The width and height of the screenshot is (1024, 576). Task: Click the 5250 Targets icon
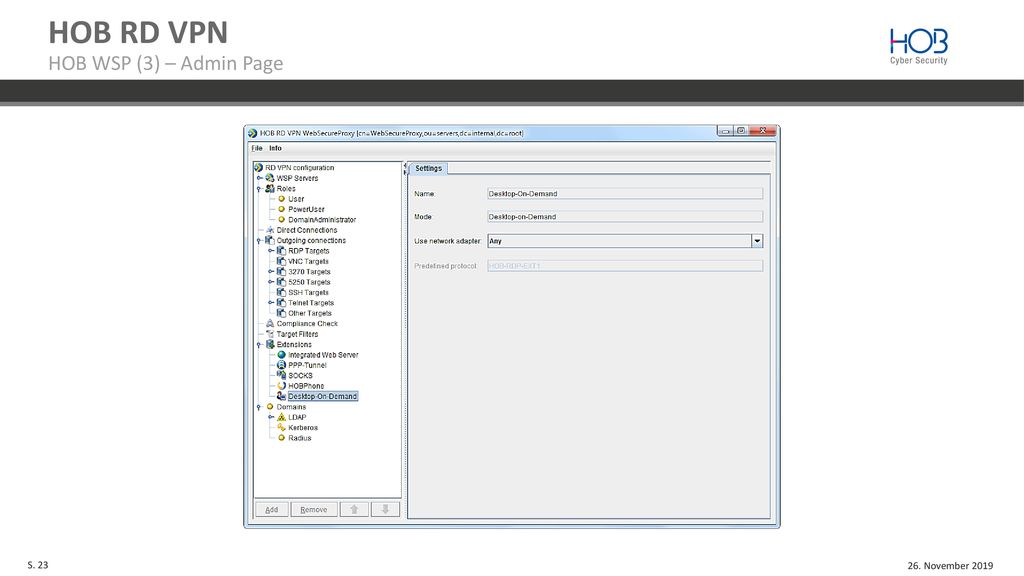tap(281, 282)
